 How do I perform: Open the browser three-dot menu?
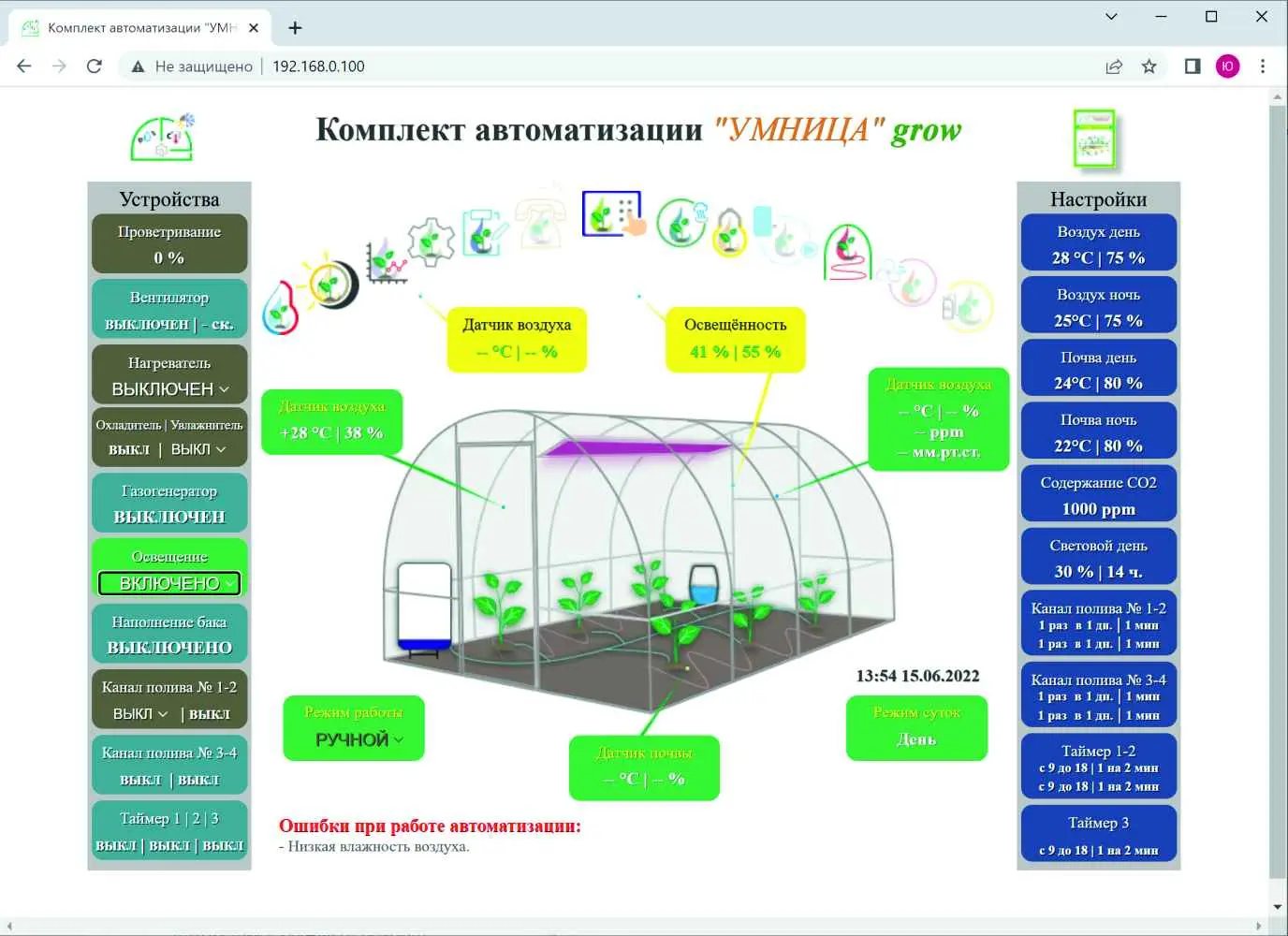coord(1263,66)
